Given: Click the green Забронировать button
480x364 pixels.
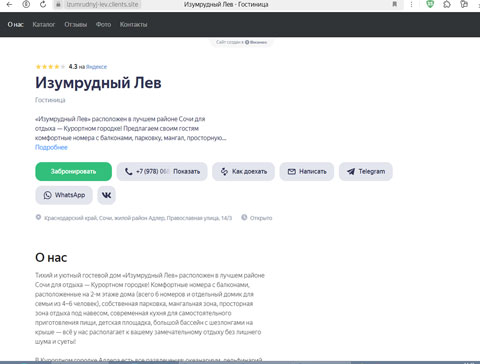Looking at the screenshot, I should (x=73, y=171).
